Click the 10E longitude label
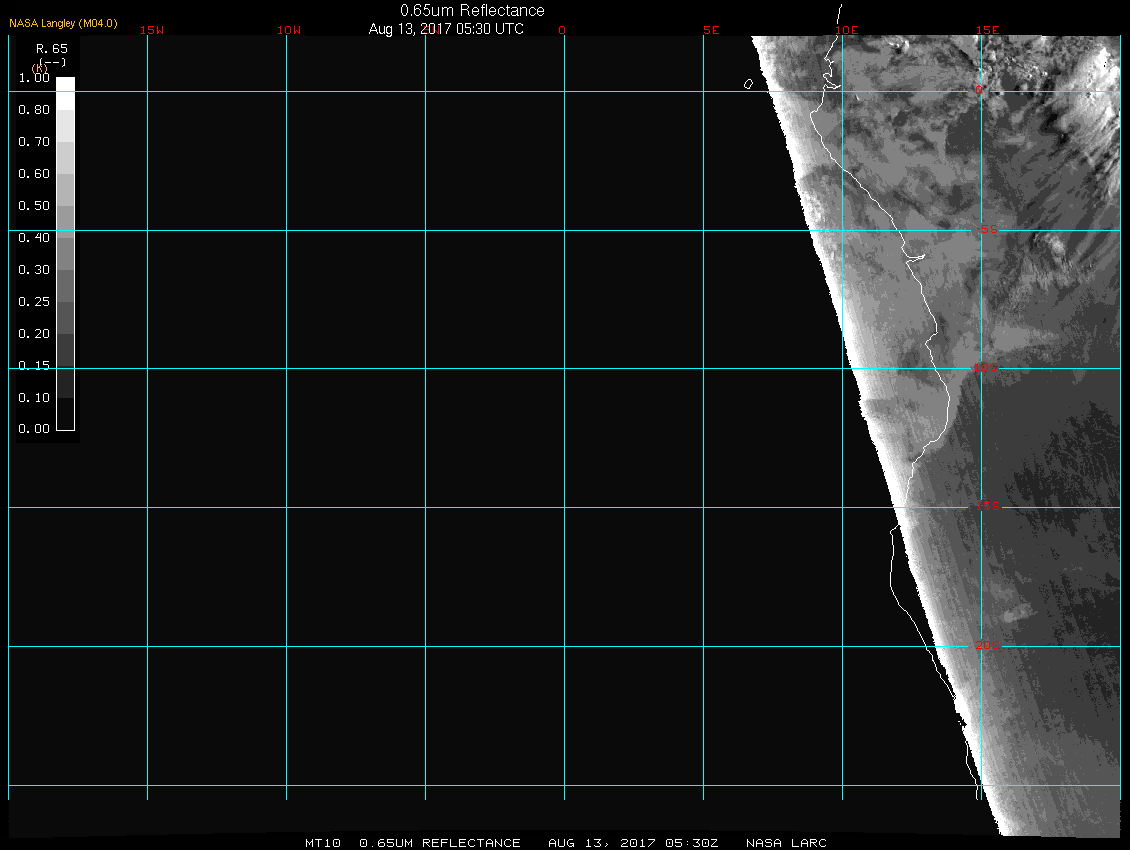Image resolution: width=1130 pixels, height=850 pixels. click(x=847, y=30)
